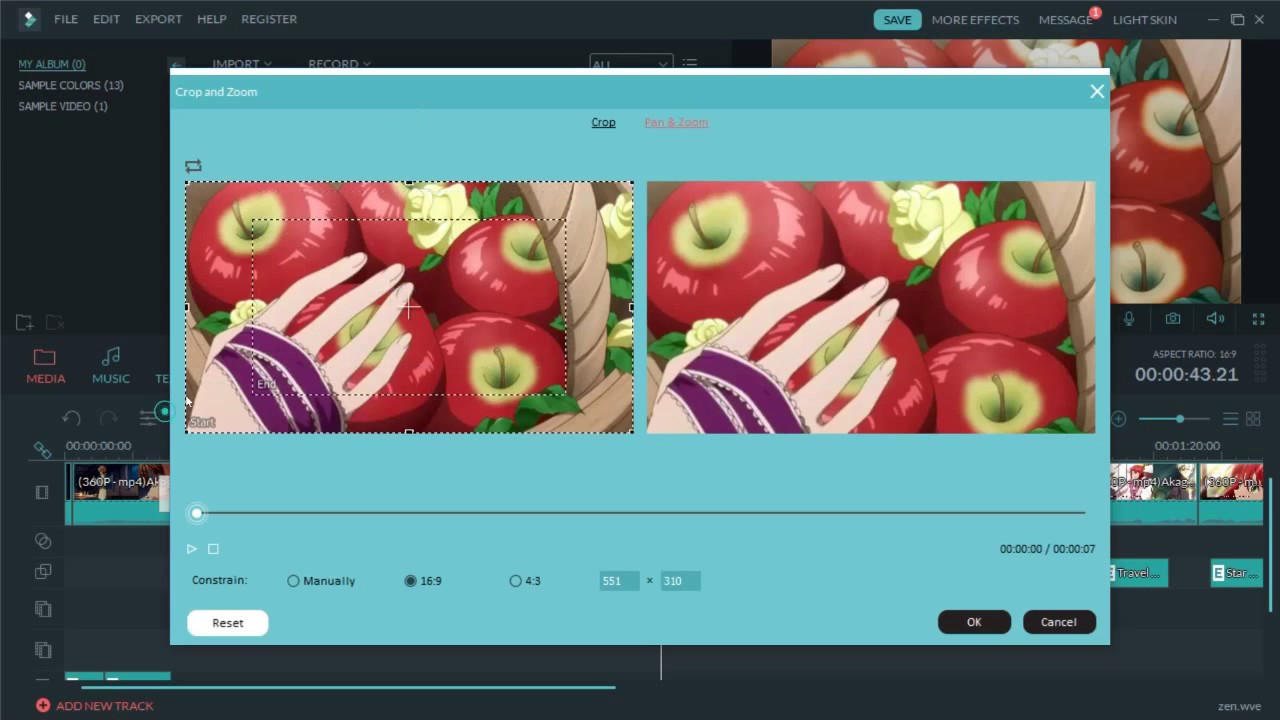Screen dimensions: 1280x720
Task: Close the Crop and Zoom dialog
Action: click(x=1097, y=91)
